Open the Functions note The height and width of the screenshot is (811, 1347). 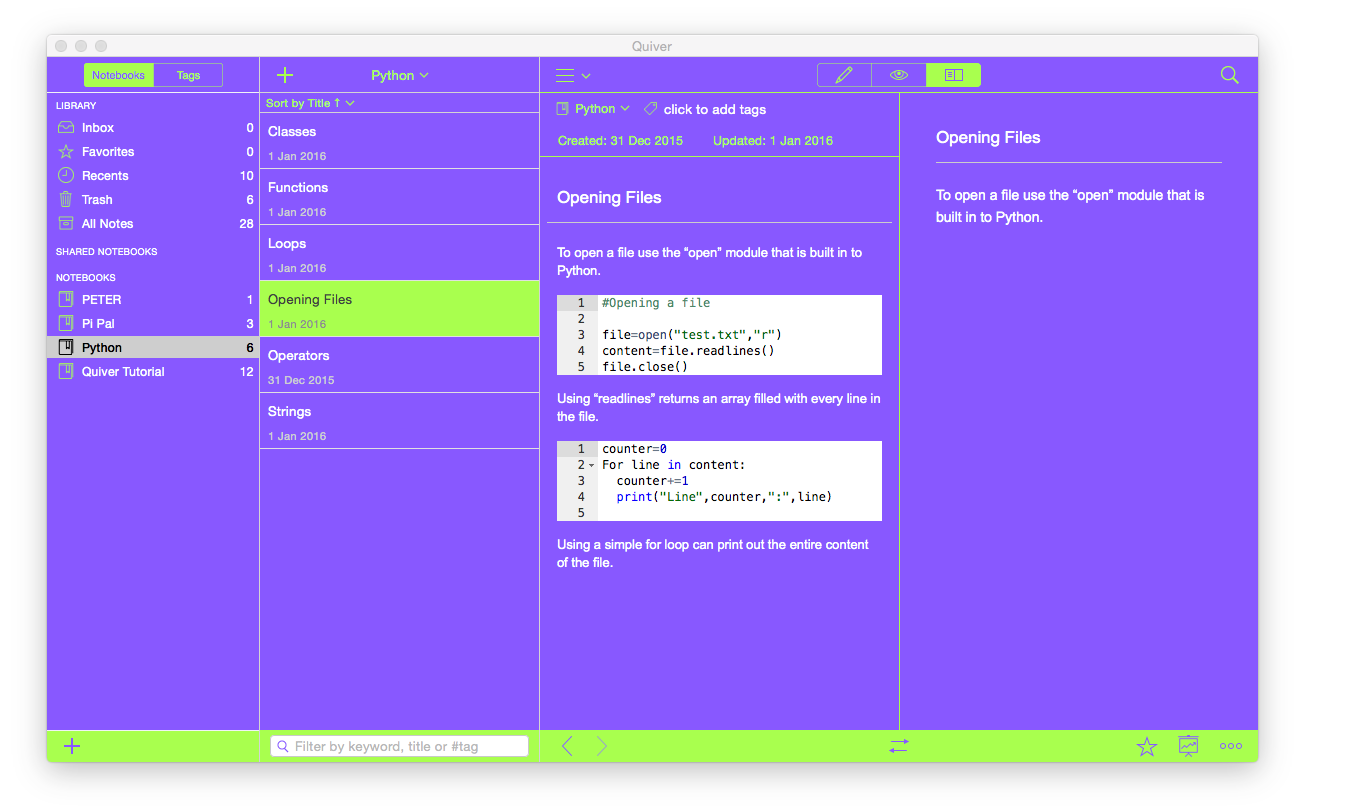pos(399,197)
